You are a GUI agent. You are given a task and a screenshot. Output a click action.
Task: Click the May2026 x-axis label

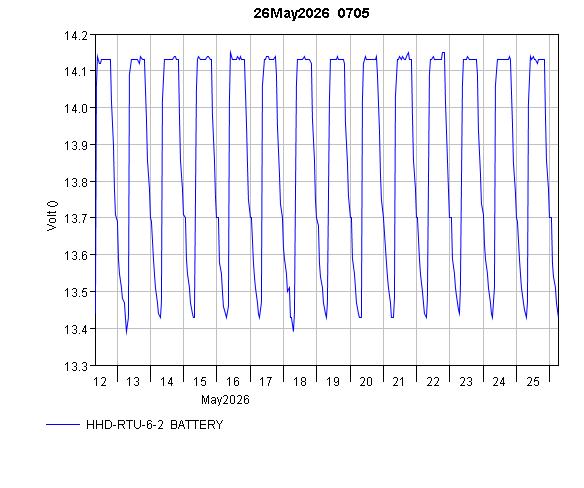pos(225,400)
